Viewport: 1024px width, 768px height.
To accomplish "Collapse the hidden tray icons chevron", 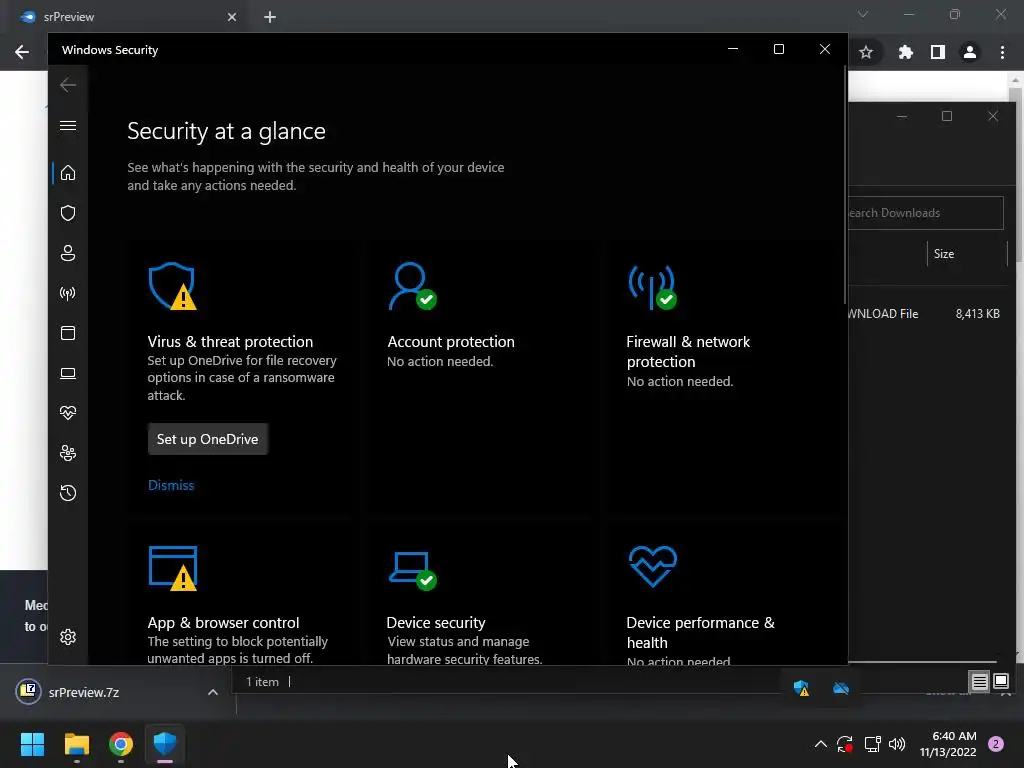I will coord(821,744).
